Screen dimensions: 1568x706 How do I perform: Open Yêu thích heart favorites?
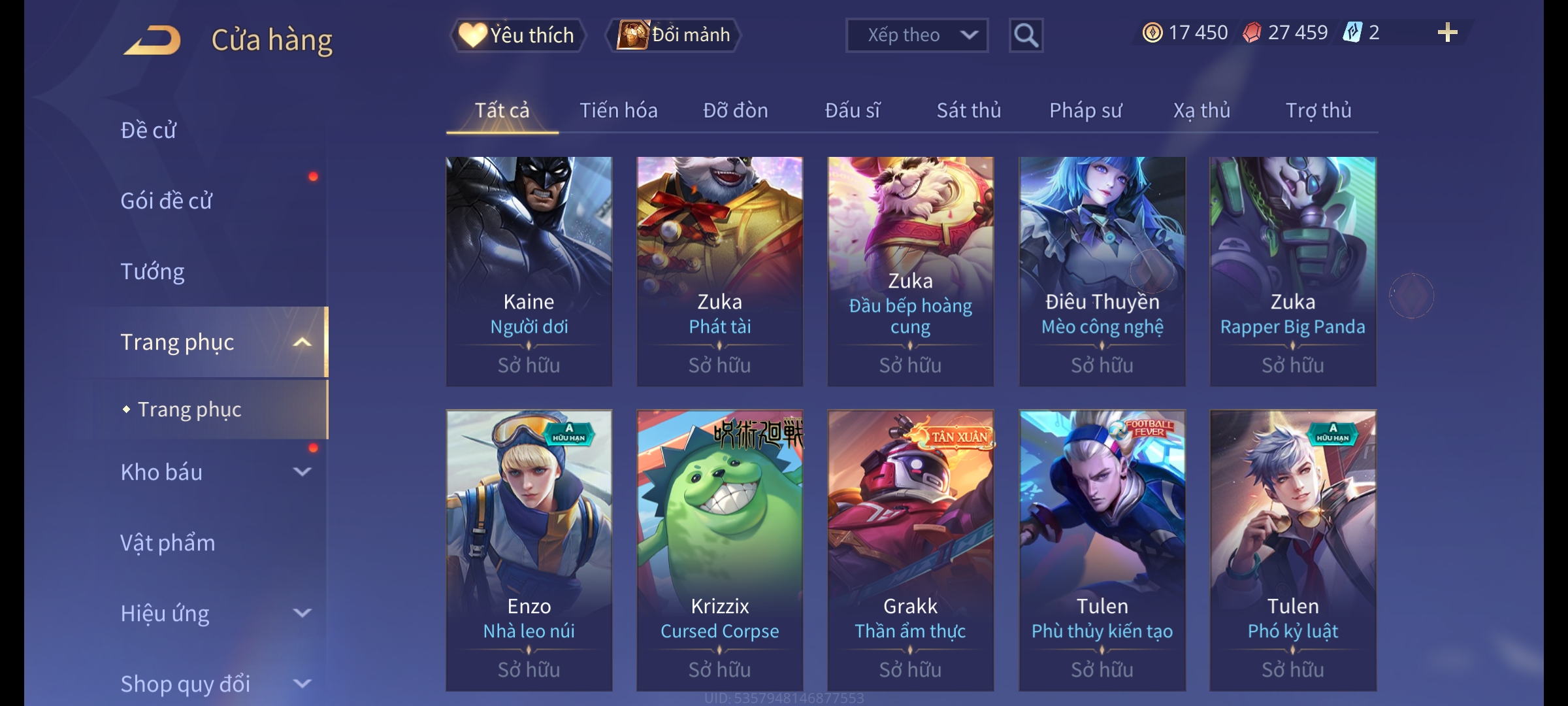click(x=517, y=35)
